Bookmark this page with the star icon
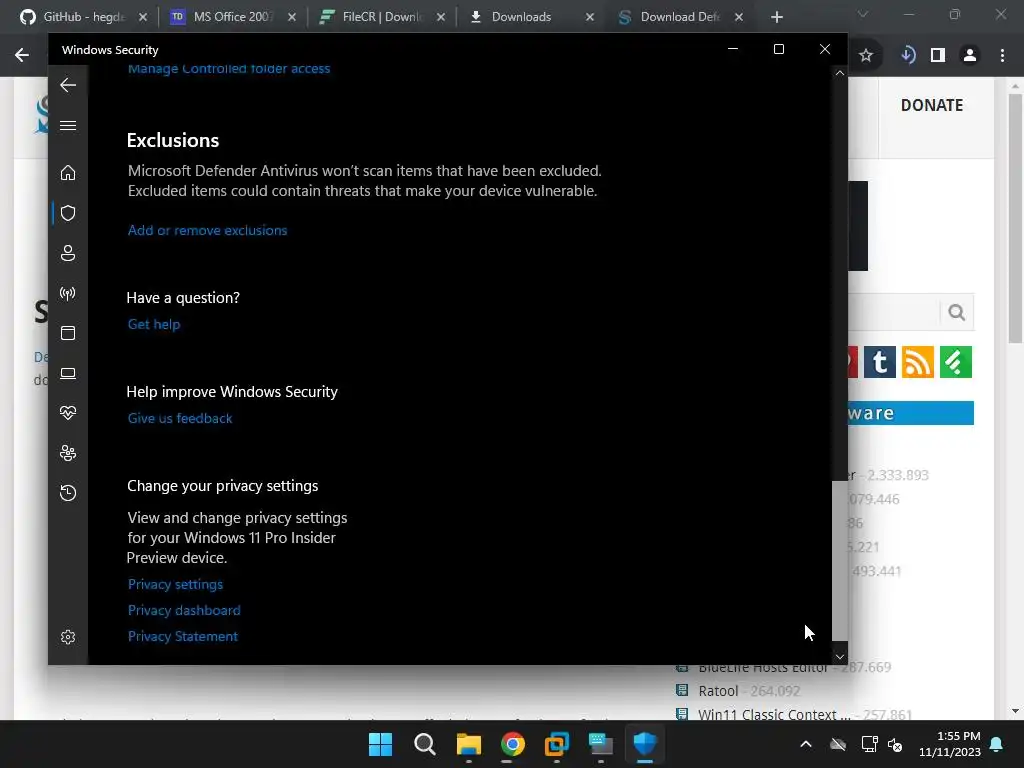Image resolution: width=1024 pixels, height=768 pixels. tap(866, 56)
